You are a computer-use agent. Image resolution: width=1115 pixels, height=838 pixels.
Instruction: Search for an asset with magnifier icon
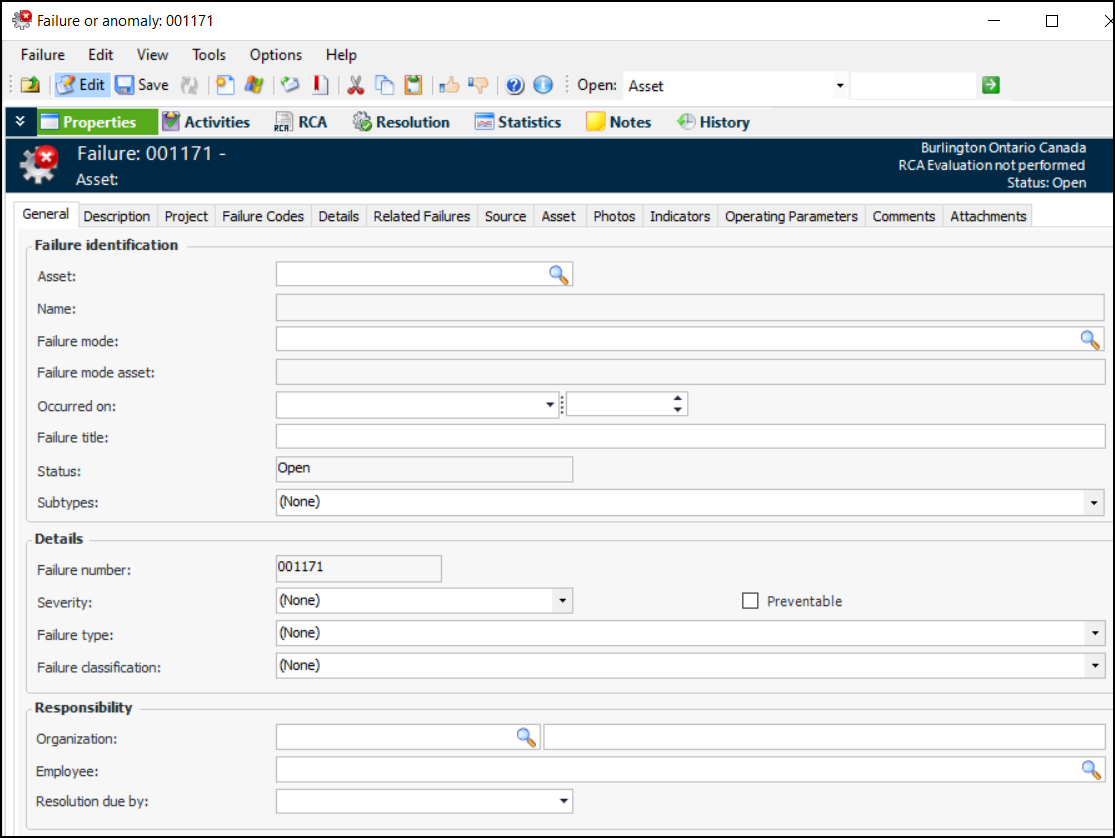point(559,275)
